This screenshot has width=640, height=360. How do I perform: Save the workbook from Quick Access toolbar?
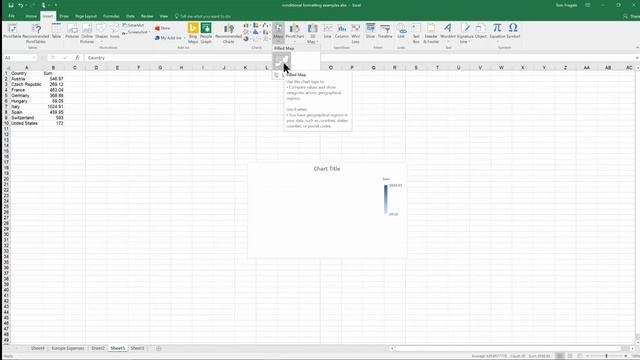pyautogui.click(x=11, y=5)
